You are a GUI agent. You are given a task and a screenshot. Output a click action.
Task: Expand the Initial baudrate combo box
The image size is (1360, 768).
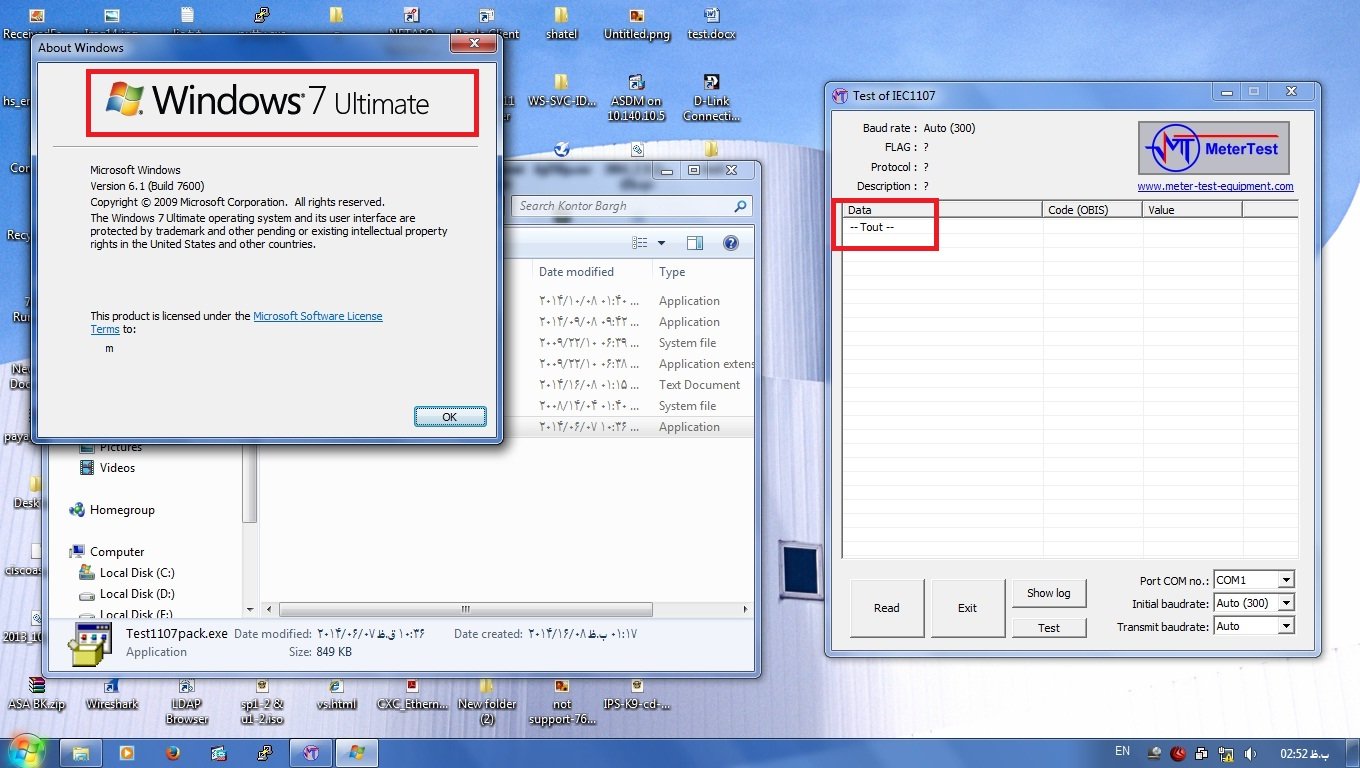[1285, 603]
